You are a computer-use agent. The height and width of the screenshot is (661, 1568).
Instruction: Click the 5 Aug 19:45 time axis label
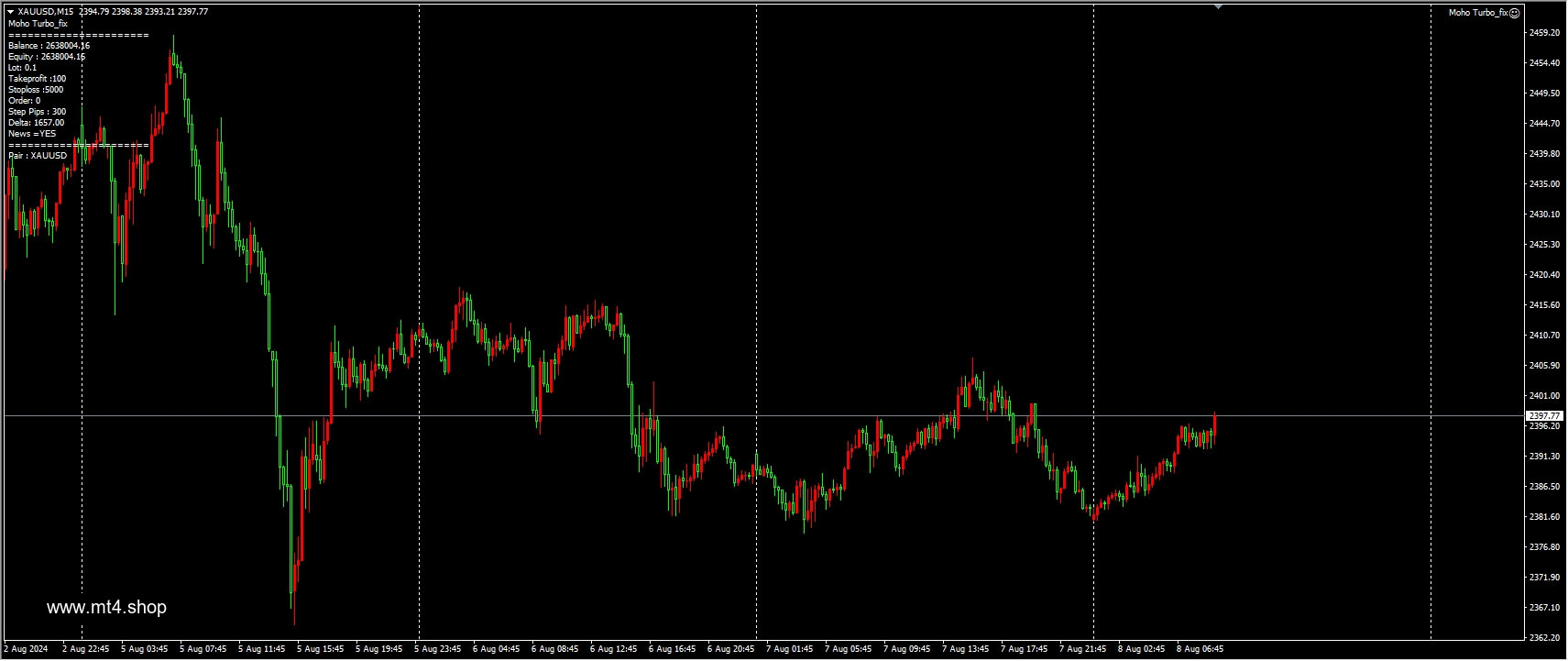coord(379,650)
